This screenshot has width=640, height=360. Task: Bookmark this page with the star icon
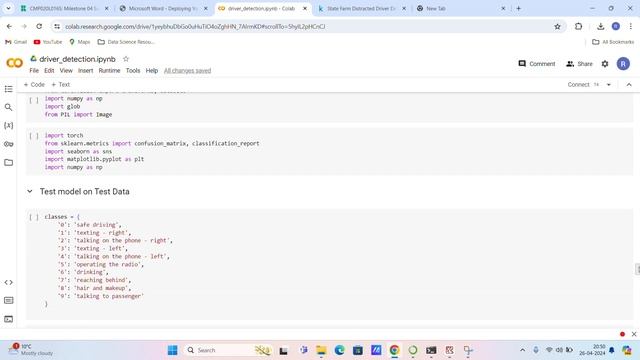[x=558, y=27]
